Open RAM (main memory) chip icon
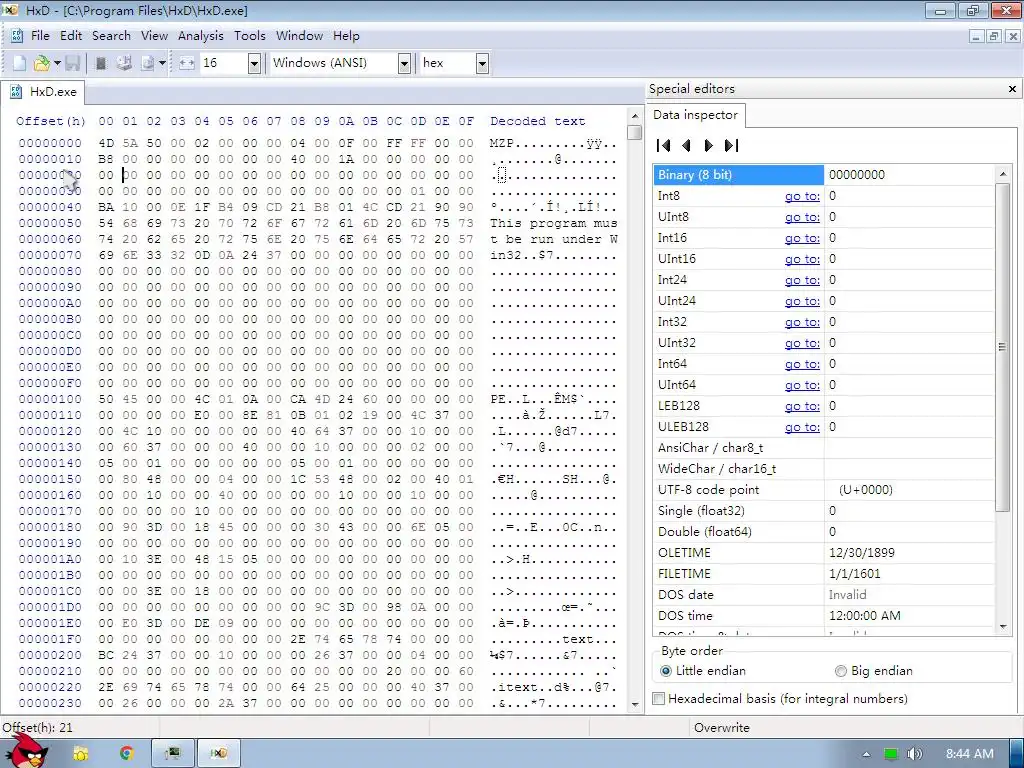 click(101, 63)
